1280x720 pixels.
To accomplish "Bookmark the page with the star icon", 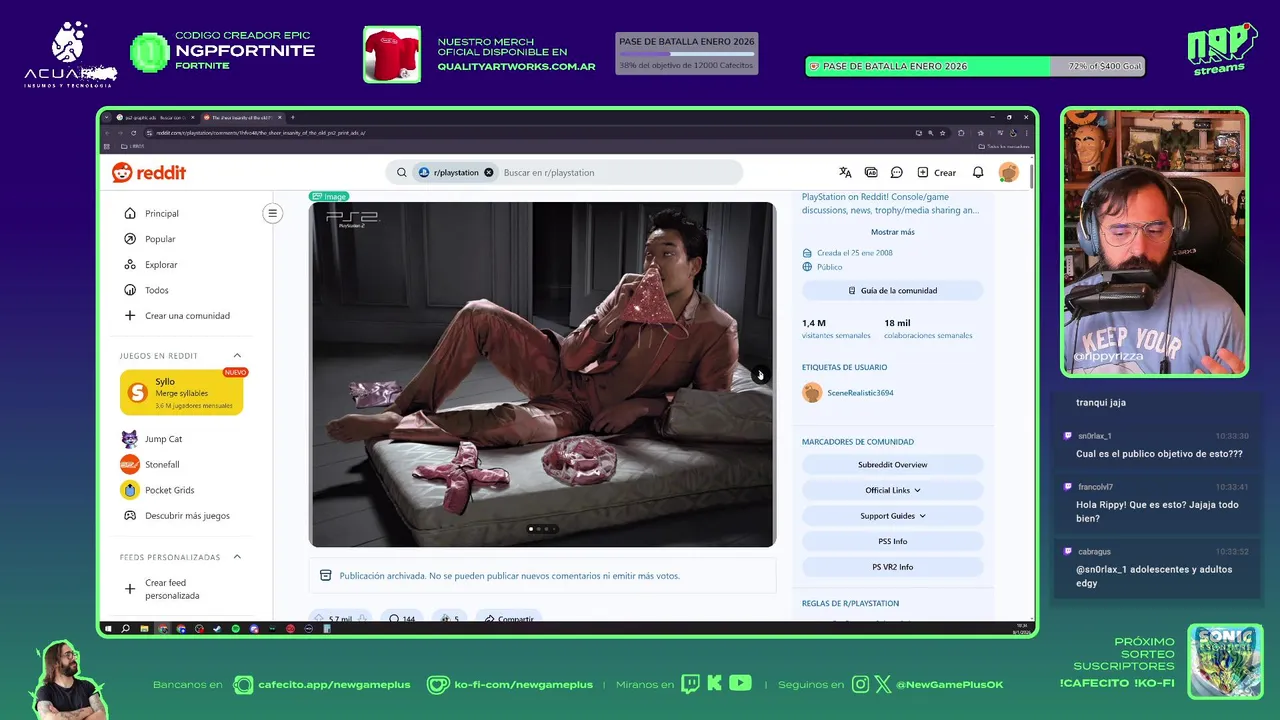I will coord(942,132).
